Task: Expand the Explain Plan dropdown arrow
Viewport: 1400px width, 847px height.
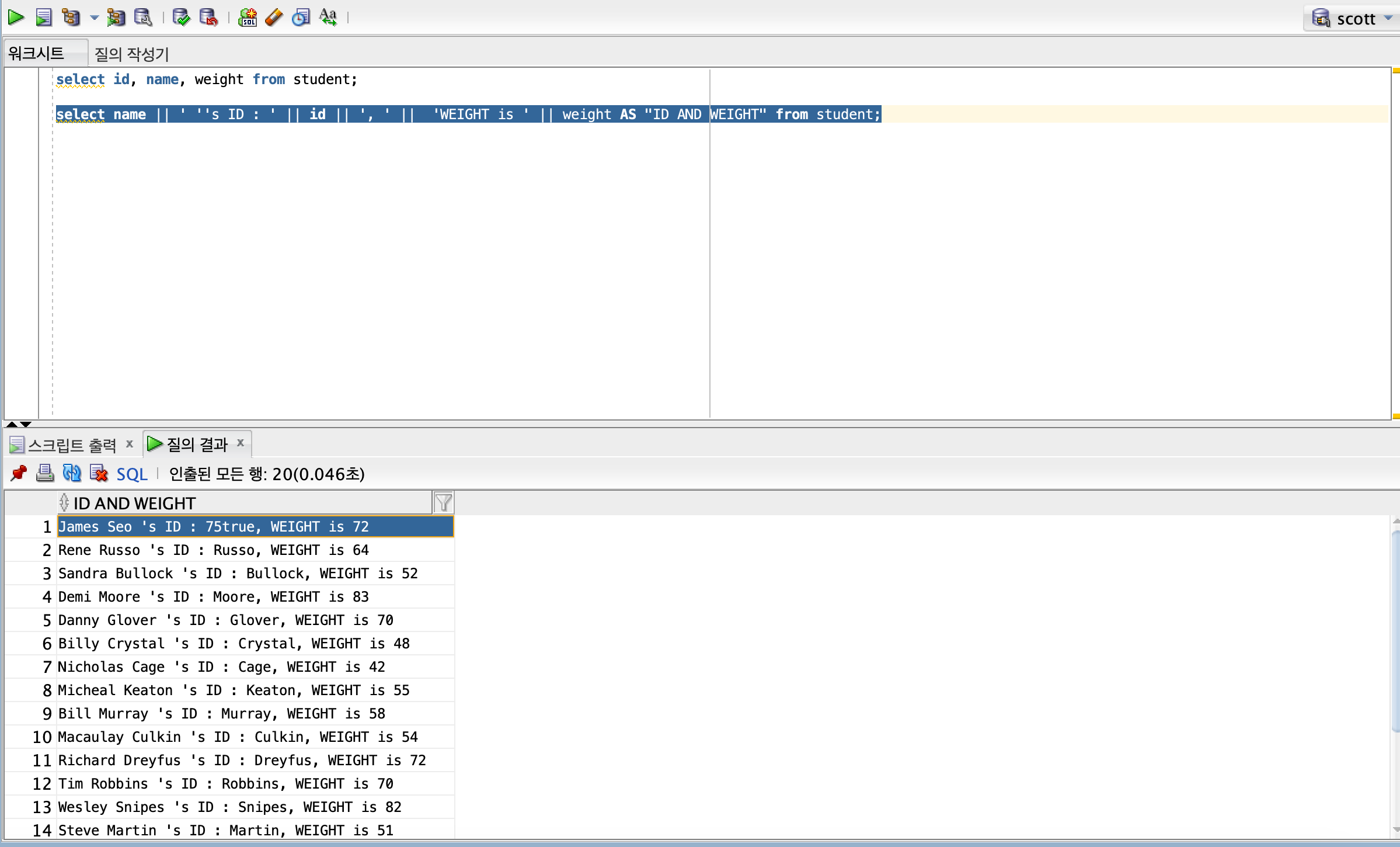Action: pyautogui.click(x=94, y=18)
